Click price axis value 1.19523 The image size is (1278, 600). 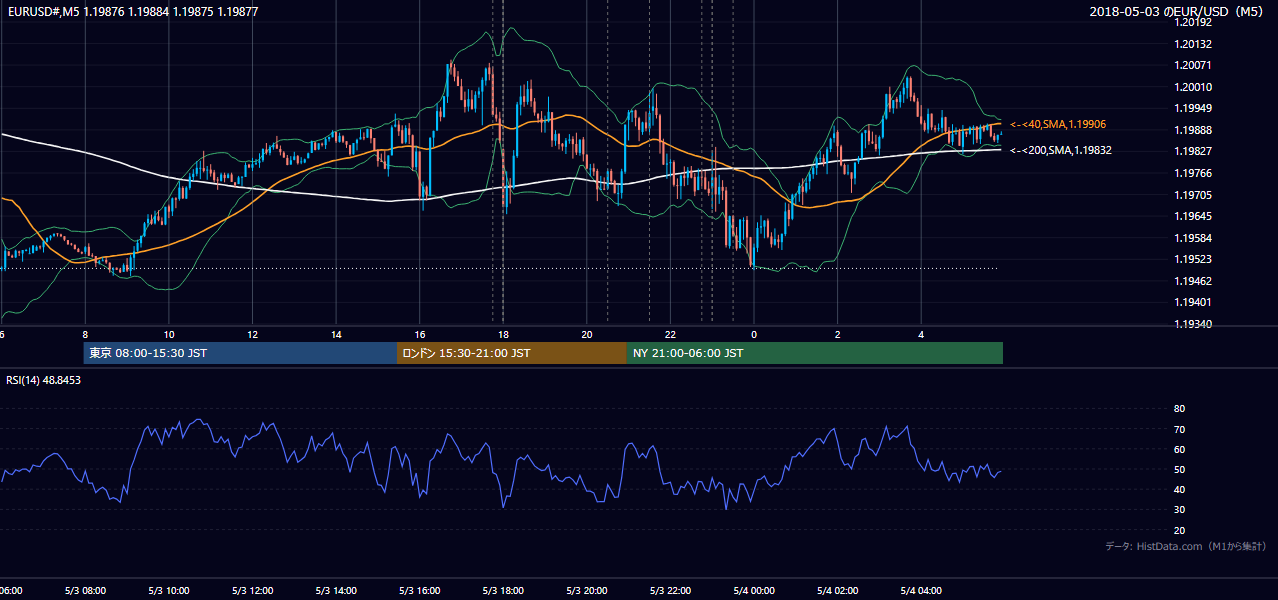click(1194, 259)
